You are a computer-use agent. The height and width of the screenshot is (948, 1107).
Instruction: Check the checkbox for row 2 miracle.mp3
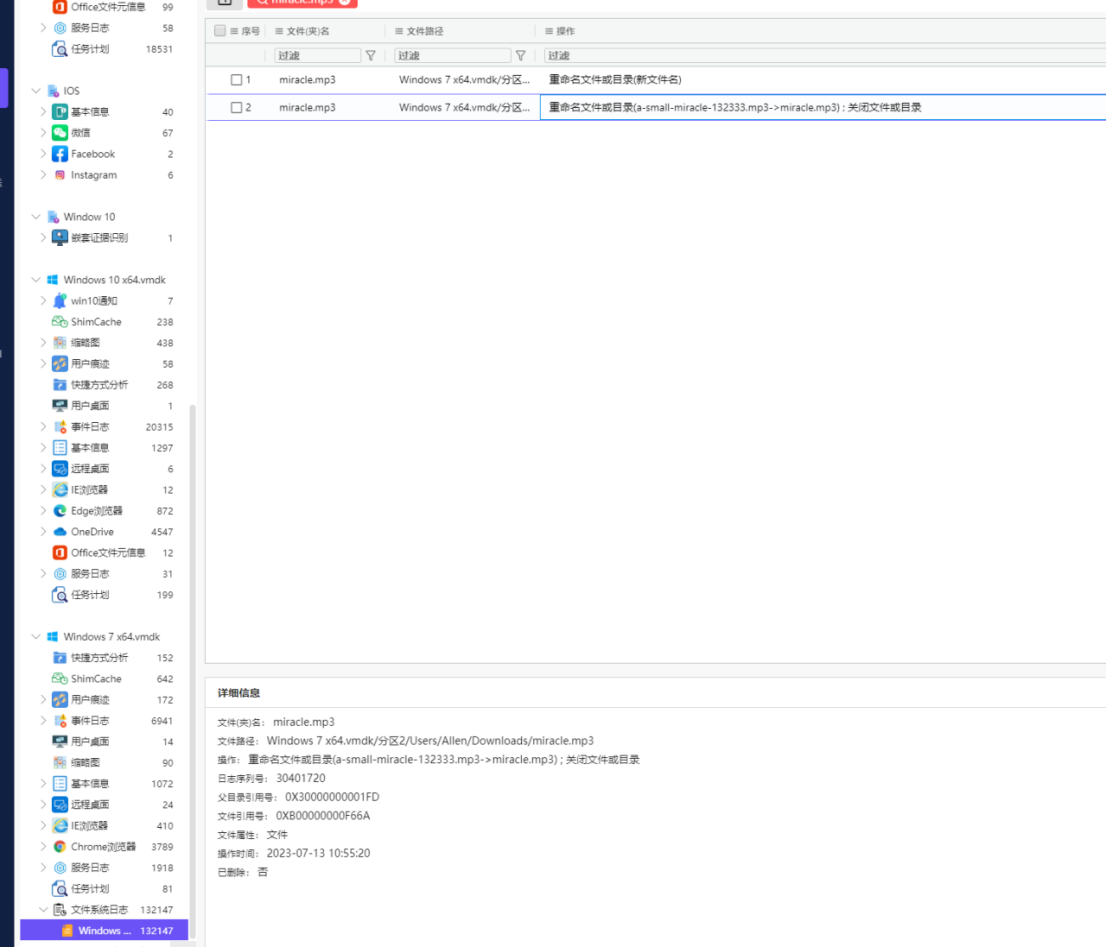(237, 107)
